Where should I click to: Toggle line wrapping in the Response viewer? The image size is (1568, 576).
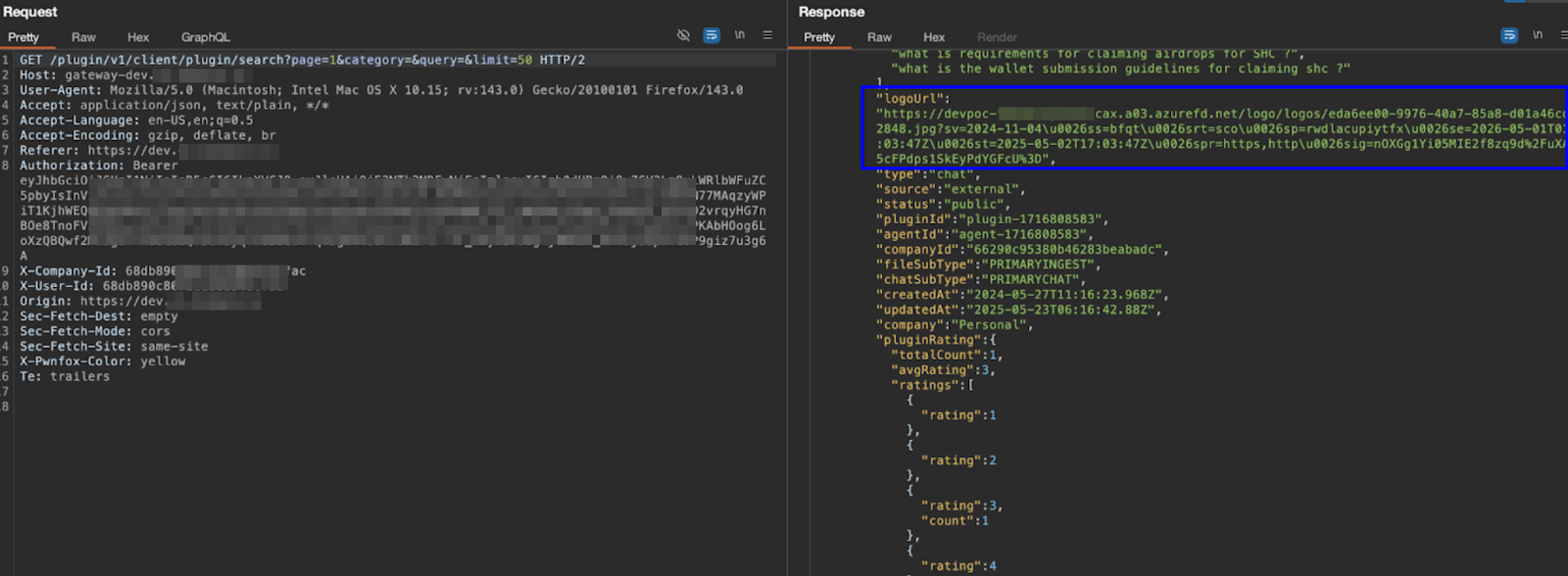click(x=1509, y=35)
